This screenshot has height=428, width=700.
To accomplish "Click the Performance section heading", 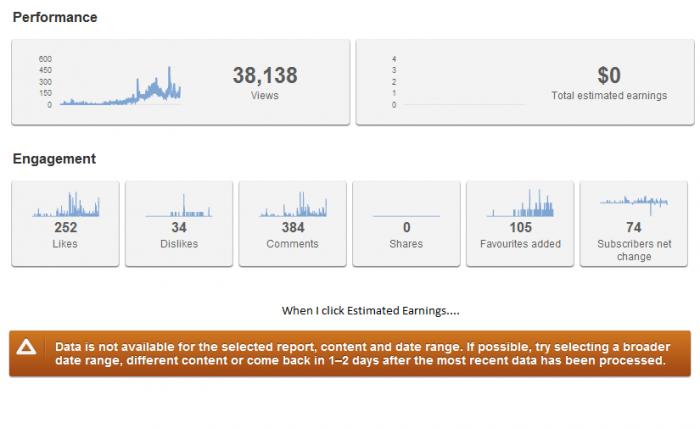I will pyautogui.click(x=55, y=17).
